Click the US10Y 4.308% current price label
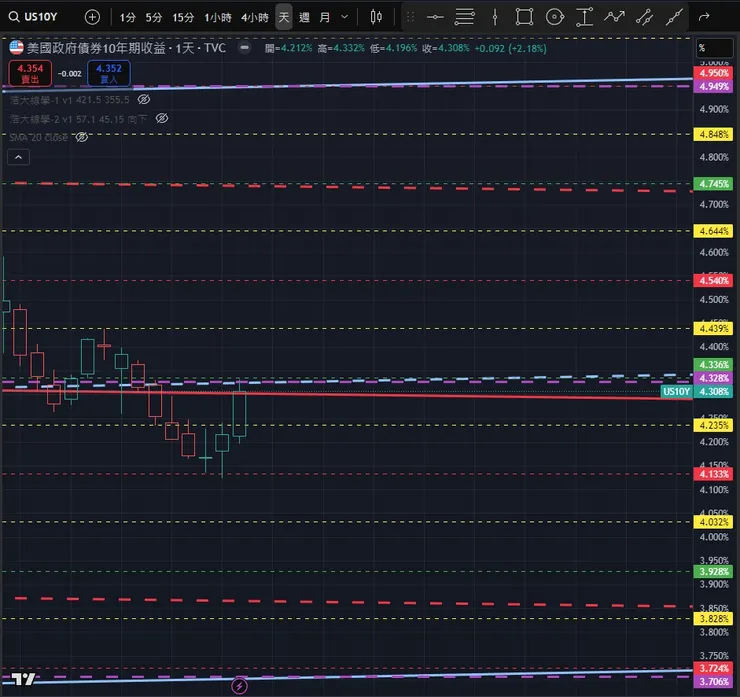 click(697, 392)
